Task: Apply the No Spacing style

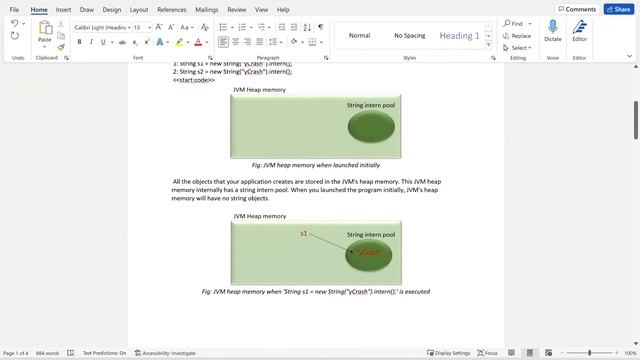Action: pos(409,36)
